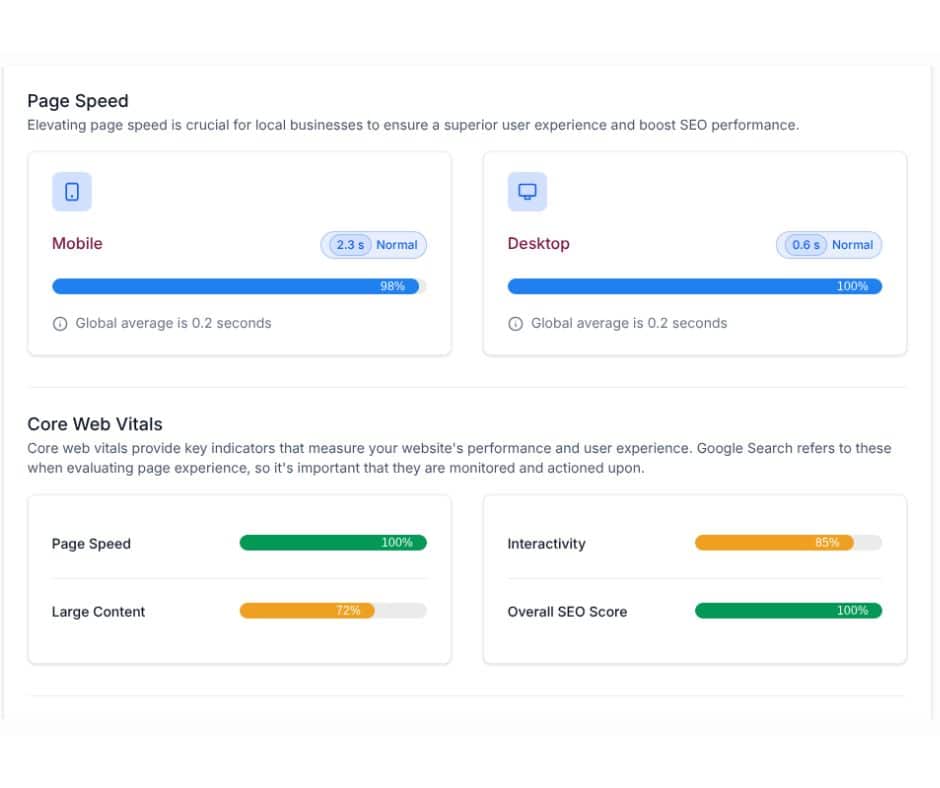Image resolution: width=940 pixels, height=788 pixels.
Task: Click the Interactivity metric label
Action: [x=546, y=544]
